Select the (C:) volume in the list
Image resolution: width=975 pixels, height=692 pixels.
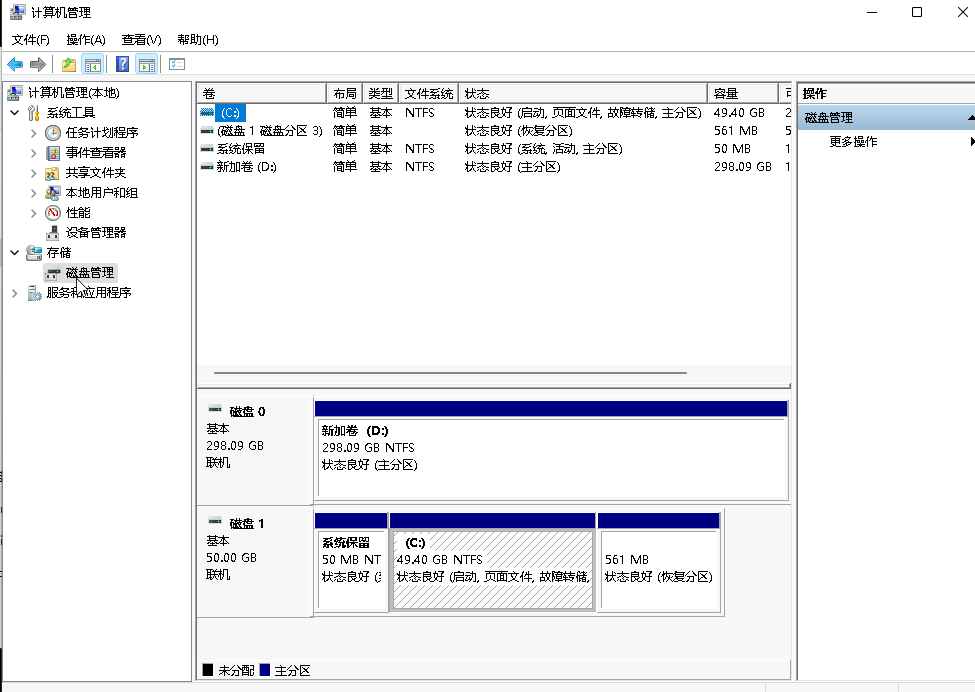click(x=230, y=113)
